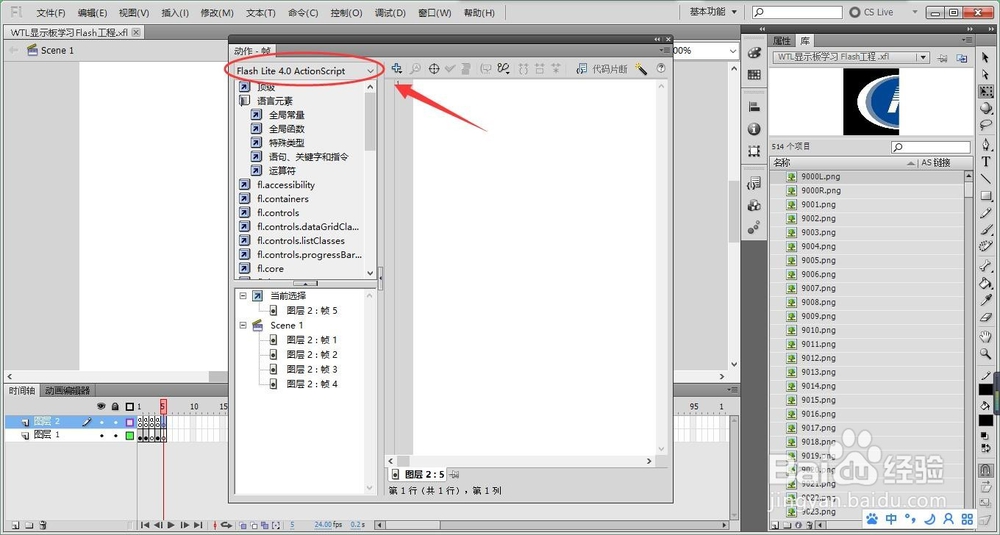
Task: Open the debug options icon in Actions toolbar
Action: [504, 69]
